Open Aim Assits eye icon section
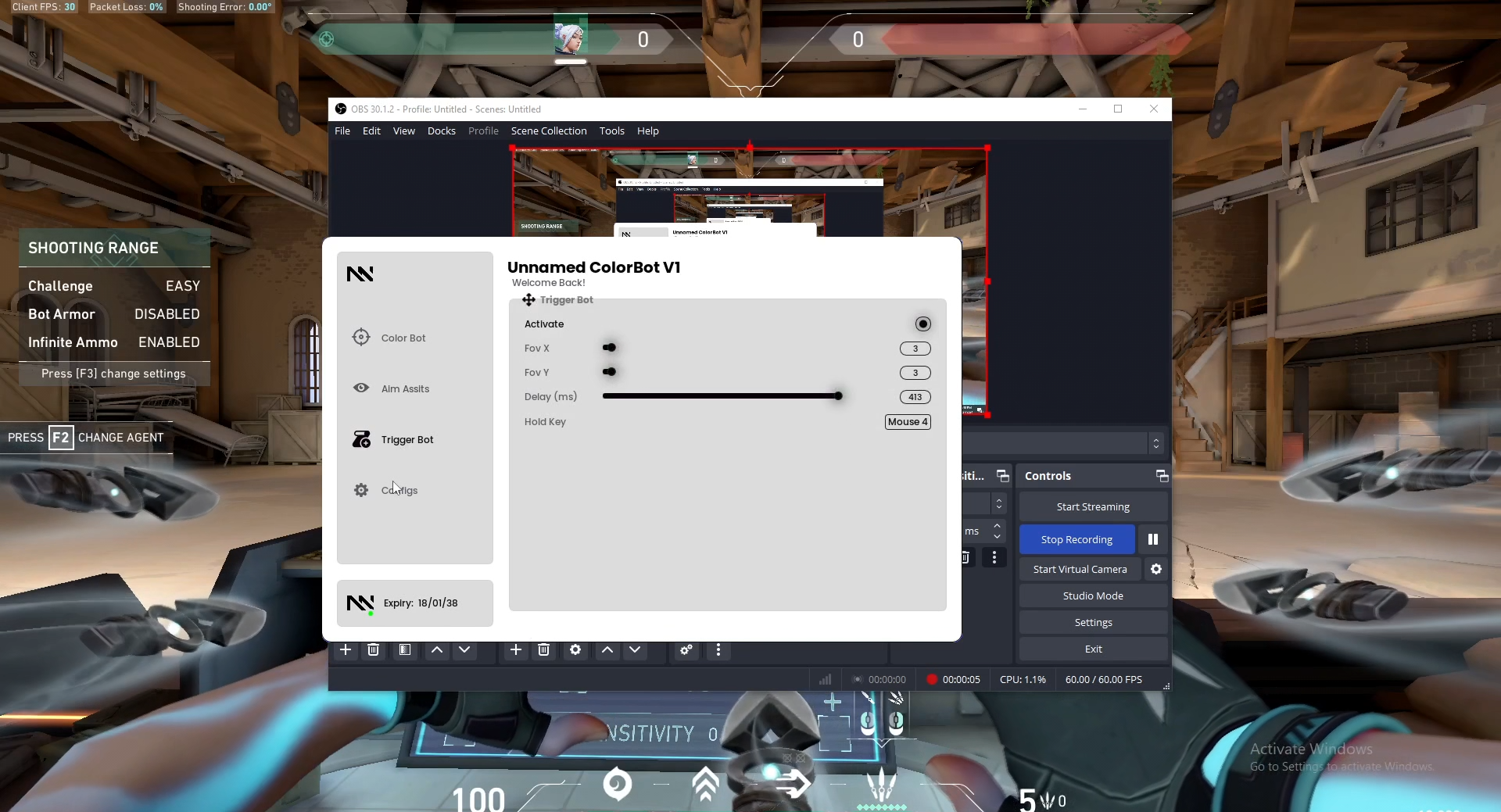Viewport: 1501px width, 812px height. 391,388
